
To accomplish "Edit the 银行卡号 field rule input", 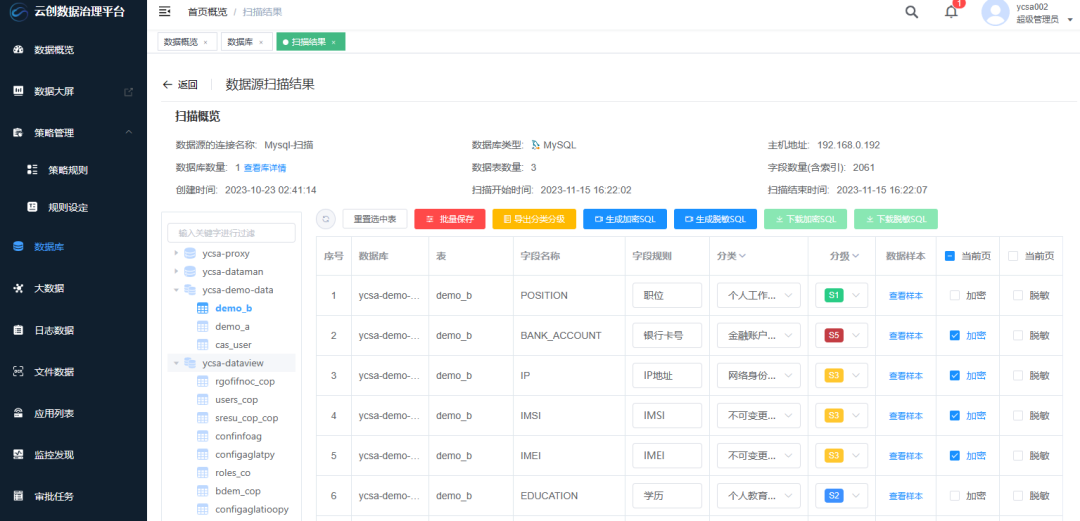I will tap(667, 335).
